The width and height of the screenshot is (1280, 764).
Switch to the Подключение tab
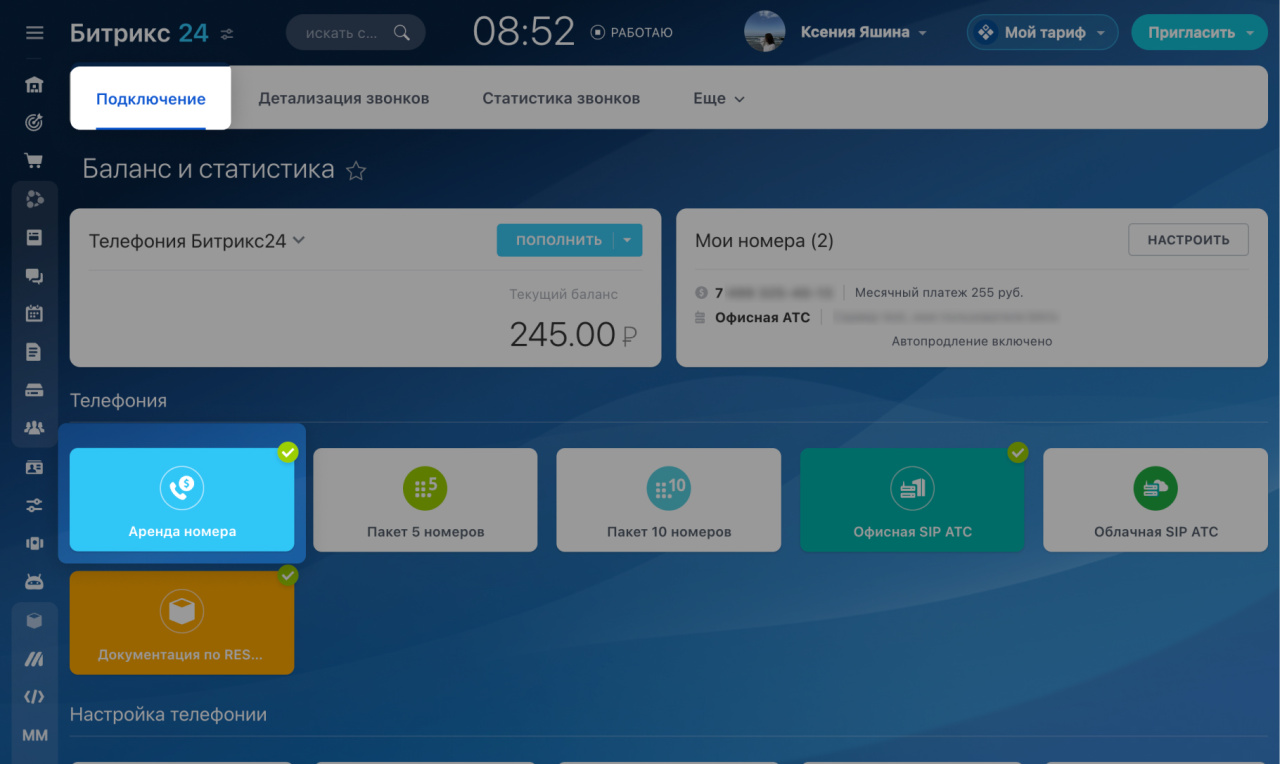pos(151,99)
